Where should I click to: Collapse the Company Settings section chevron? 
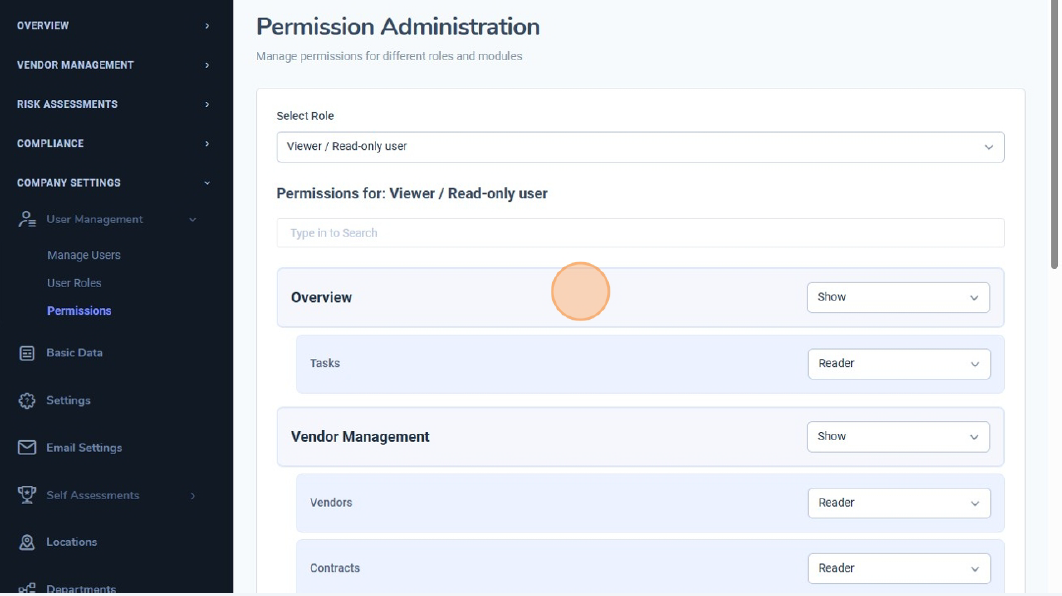point(207,183)
